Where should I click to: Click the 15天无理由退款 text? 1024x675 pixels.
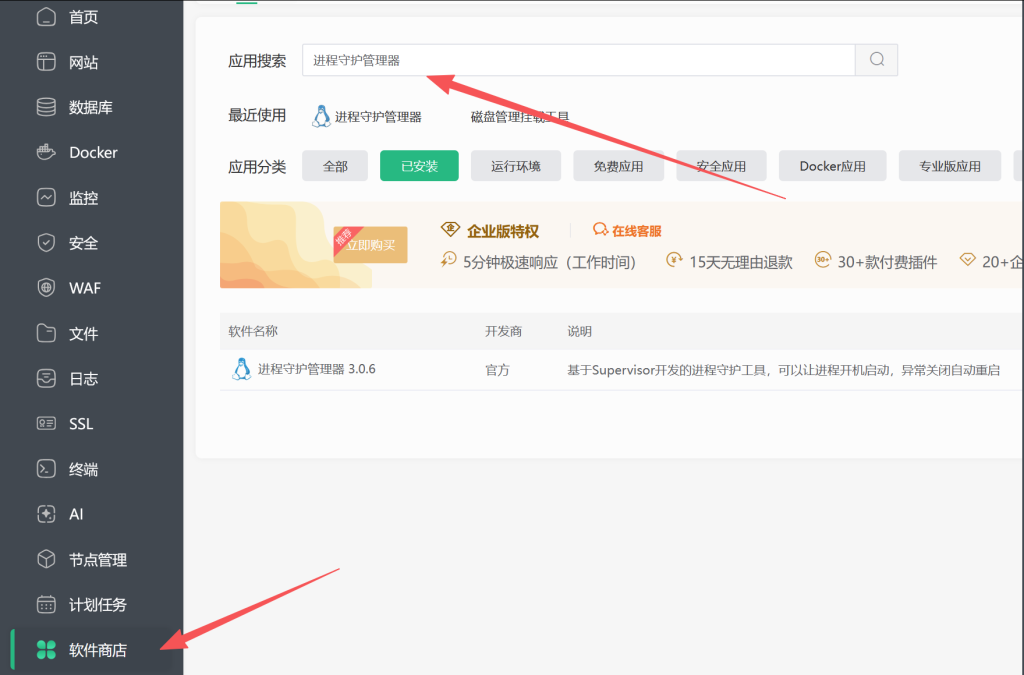[x=741, y=262]
